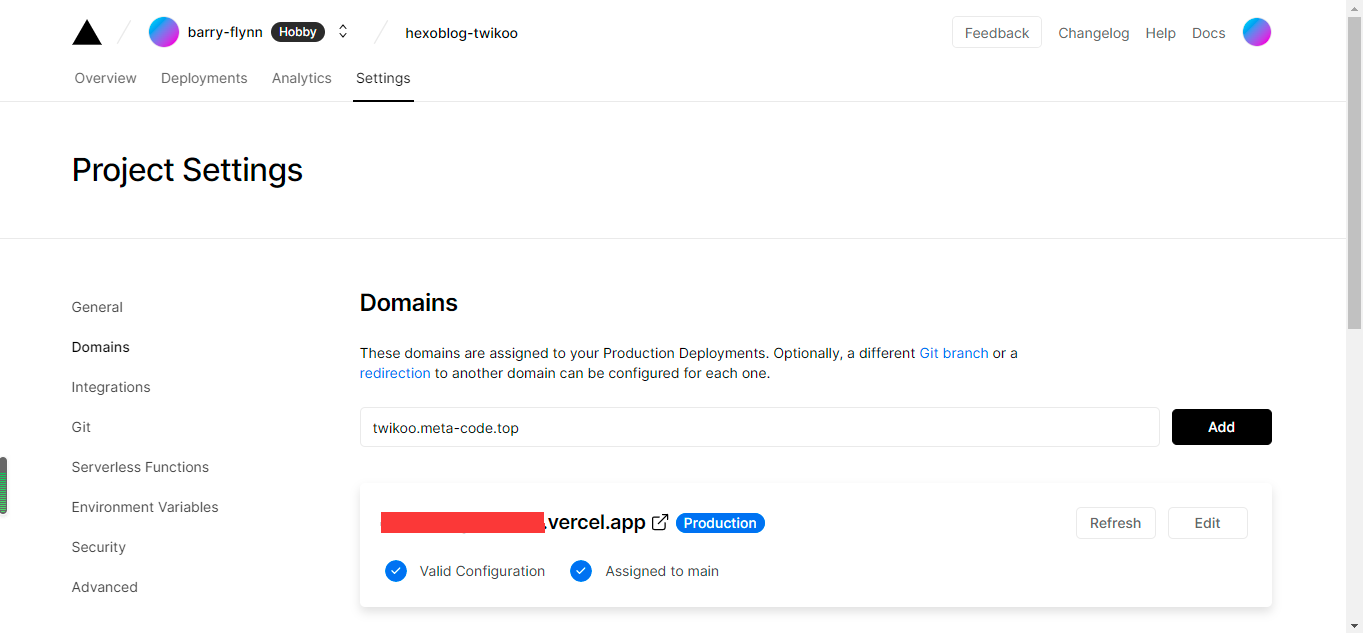The image size is (1363, 633).
Task: Switch to the Deployments tab
Action: (x=204, y=78)
